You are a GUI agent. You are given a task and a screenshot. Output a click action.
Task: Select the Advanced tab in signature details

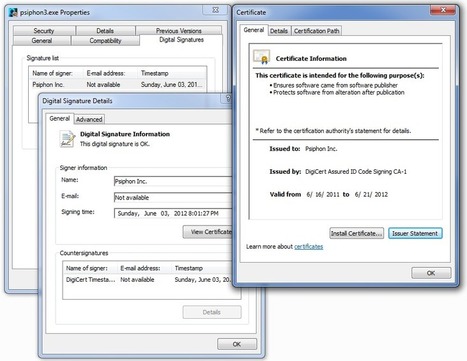pyautogui.click(x=89, y=119)
